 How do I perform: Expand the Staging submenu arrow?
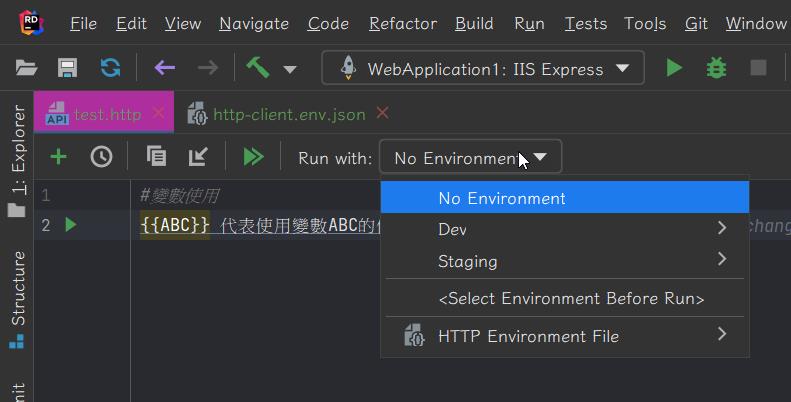[x=722, y=259]
